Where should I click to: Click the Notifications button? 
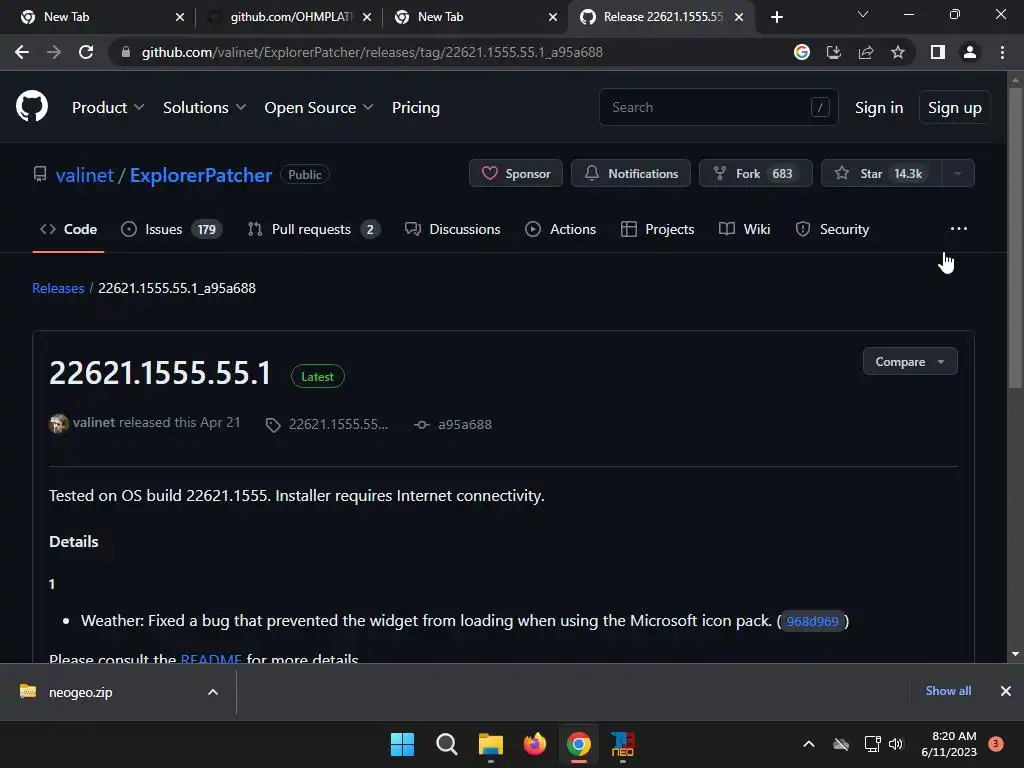tap(631, 174)
